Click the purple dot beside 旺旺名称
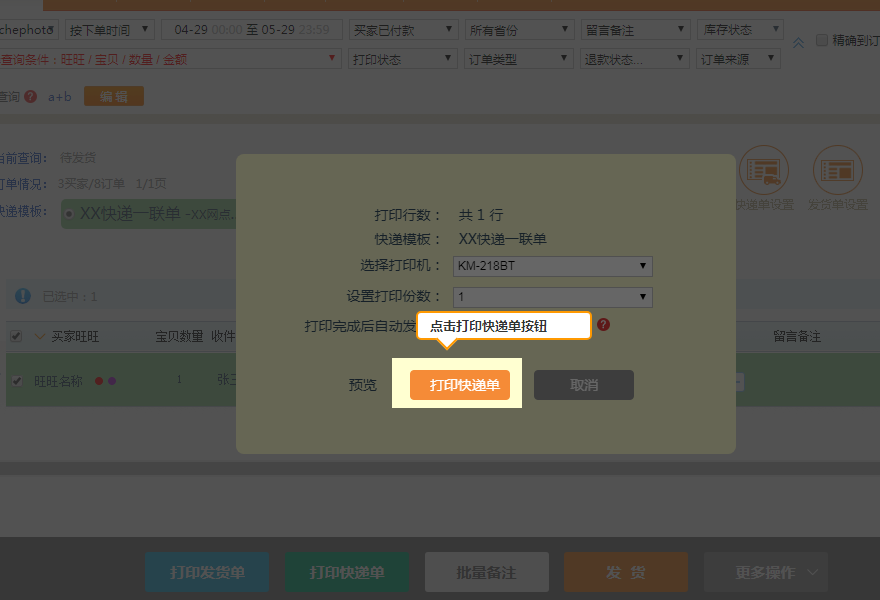 click(112, 381)
